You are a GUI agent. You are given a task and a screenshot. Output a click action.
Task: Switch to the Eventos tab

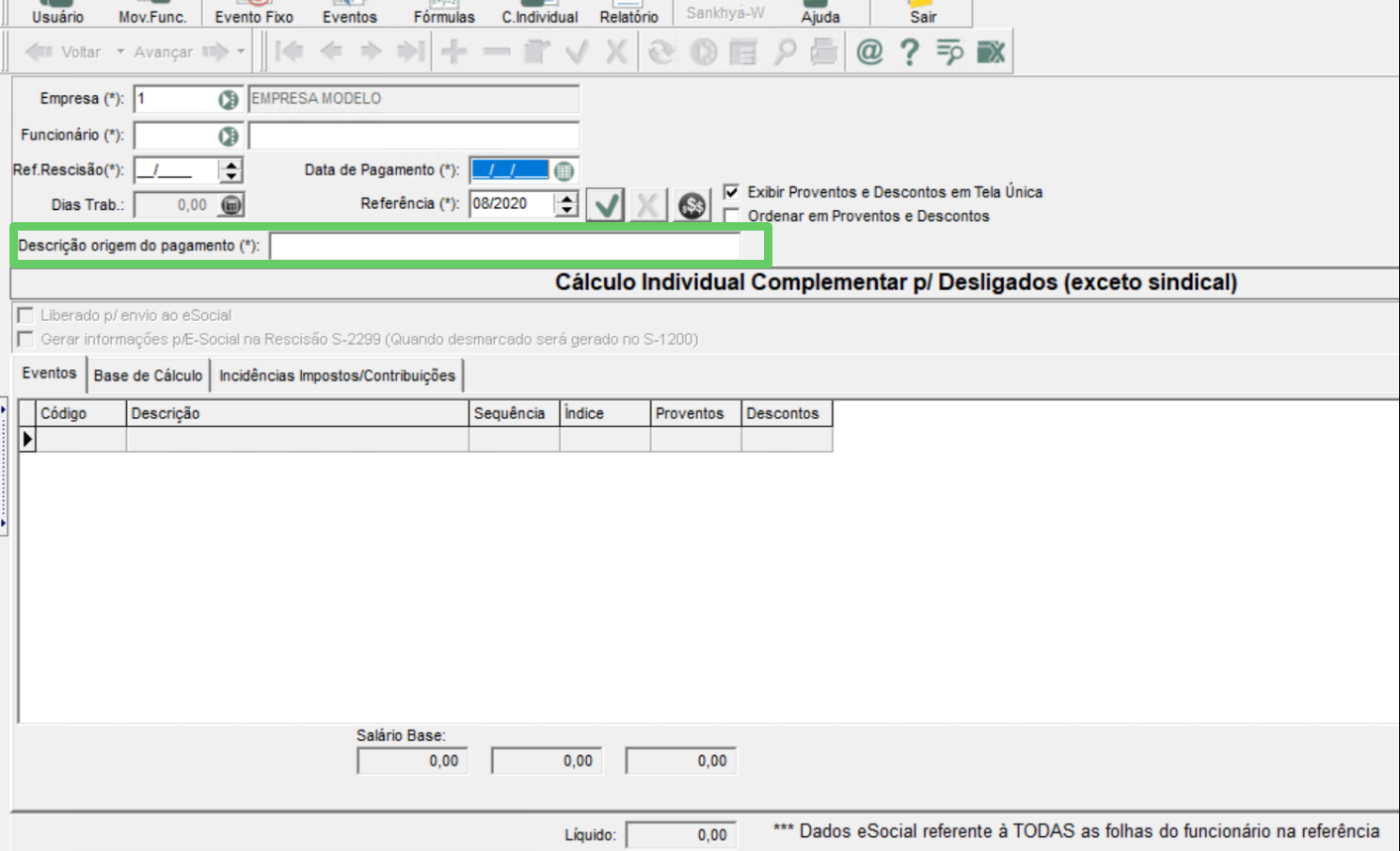[x=49, y=374]
